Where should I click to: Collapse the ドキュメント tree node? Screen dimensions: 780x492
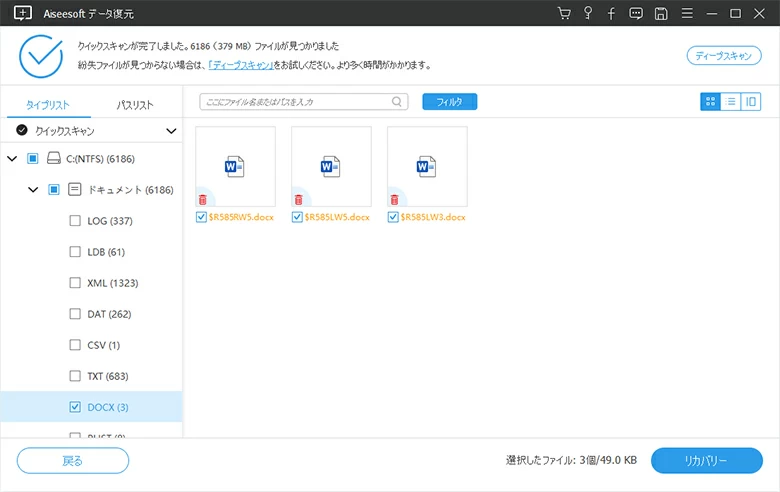(33, 189)
